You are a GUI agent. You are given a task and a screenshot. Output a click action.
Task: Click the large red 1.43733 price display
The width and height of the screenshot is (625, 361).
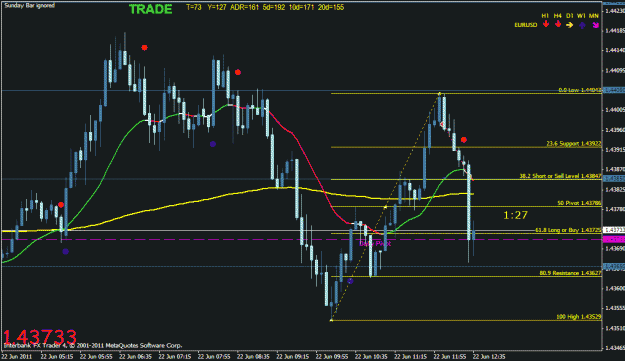40,337
